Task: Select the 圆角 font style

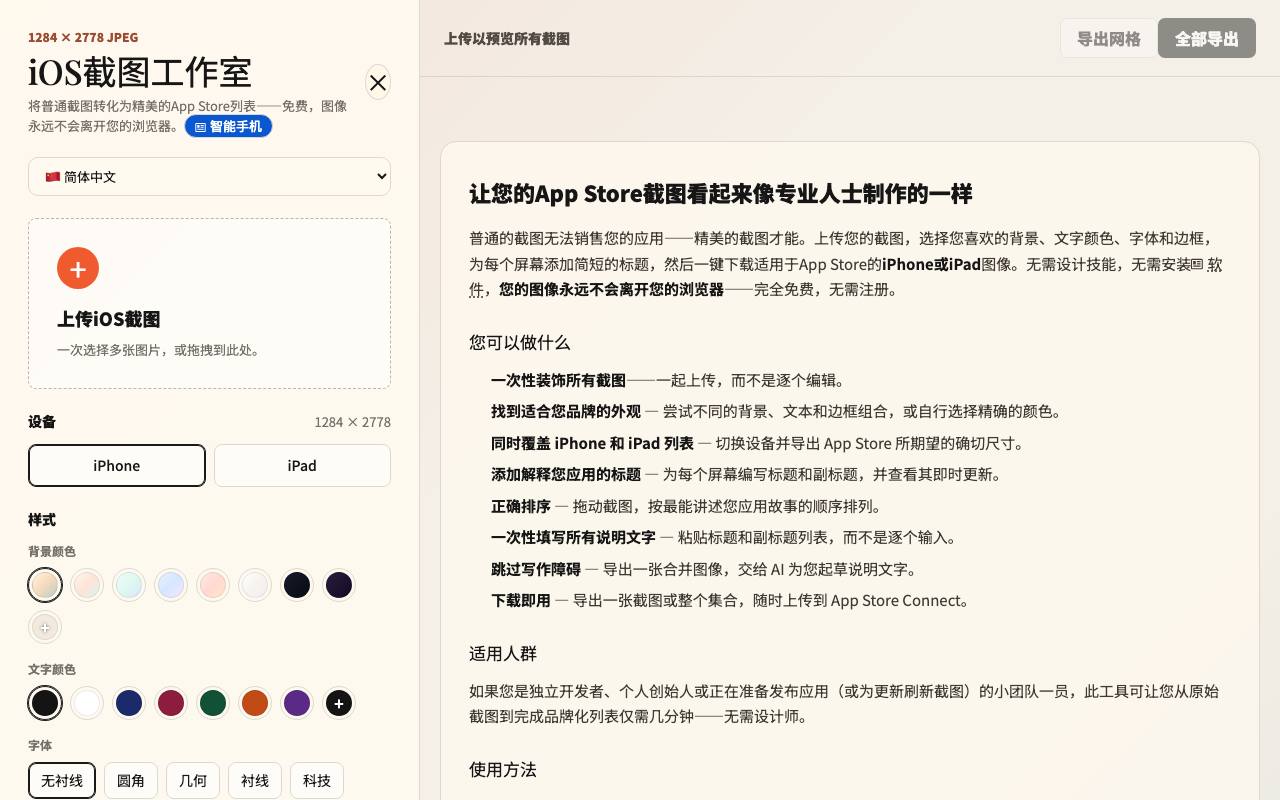Action: pos(131,781)
